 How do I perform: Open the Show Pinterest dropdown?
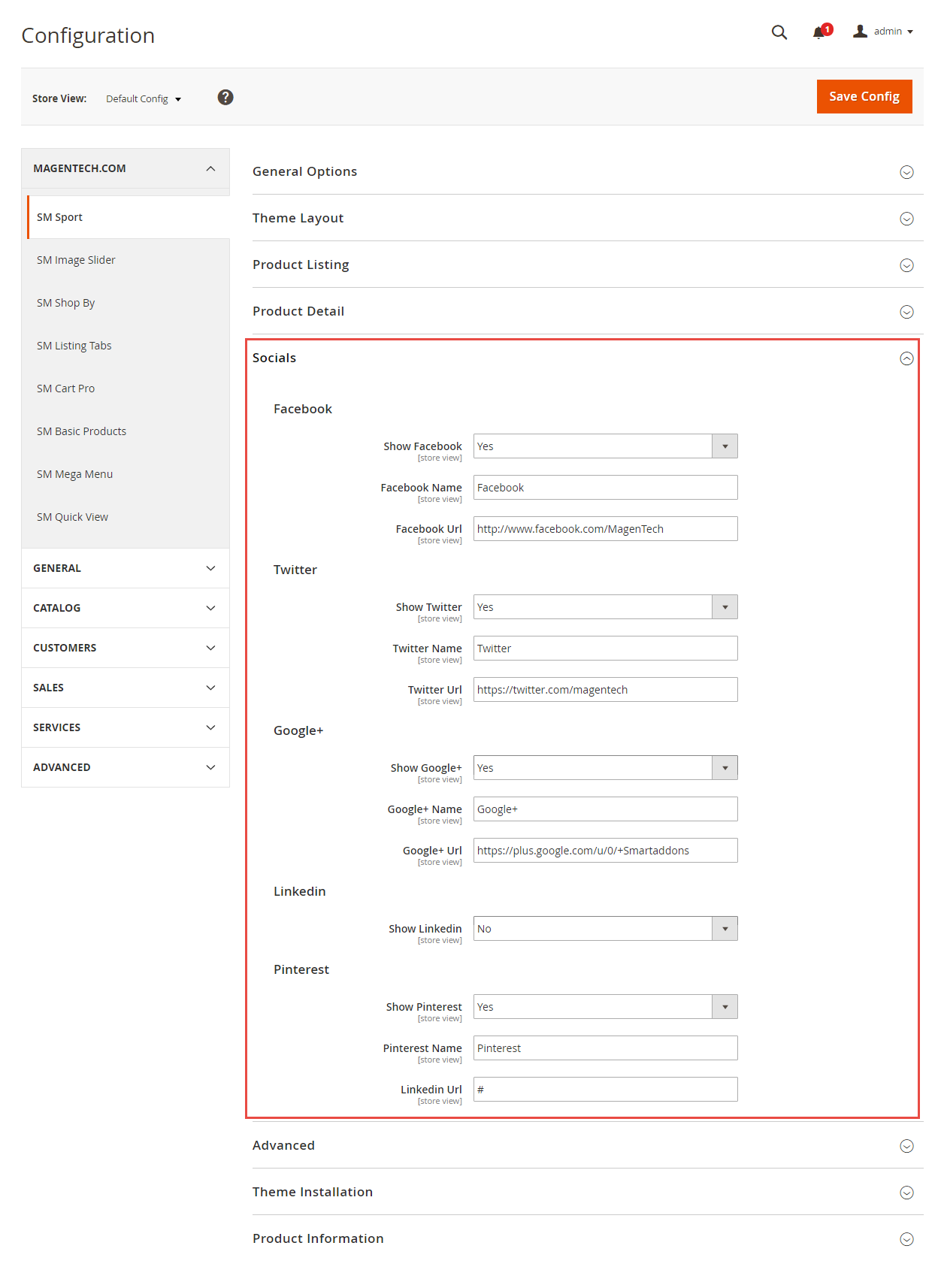605,1007
